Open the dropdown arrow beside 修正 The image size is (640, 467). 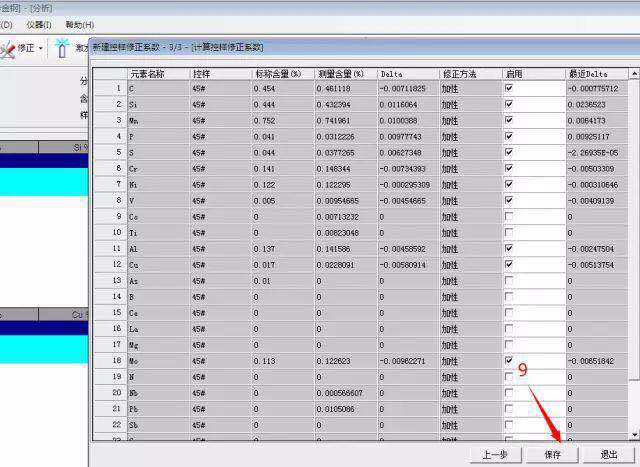tap(41, 48)
